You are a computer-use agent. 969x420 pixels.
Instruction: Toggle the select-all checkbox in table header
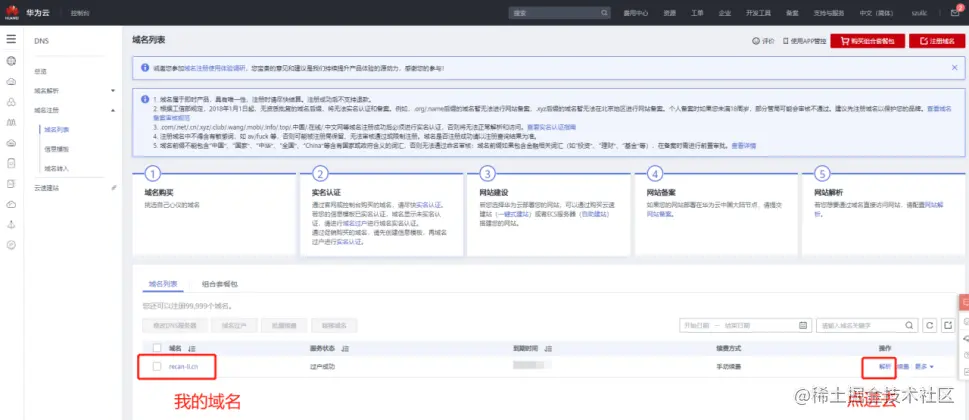(x=157, y=349)
